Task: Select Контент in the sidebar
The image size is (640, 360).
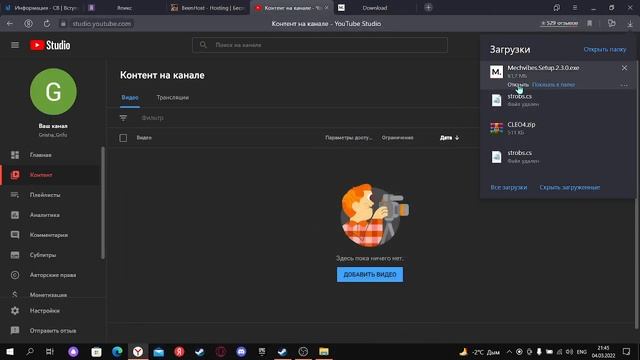Action: click(x=41, y=175)
